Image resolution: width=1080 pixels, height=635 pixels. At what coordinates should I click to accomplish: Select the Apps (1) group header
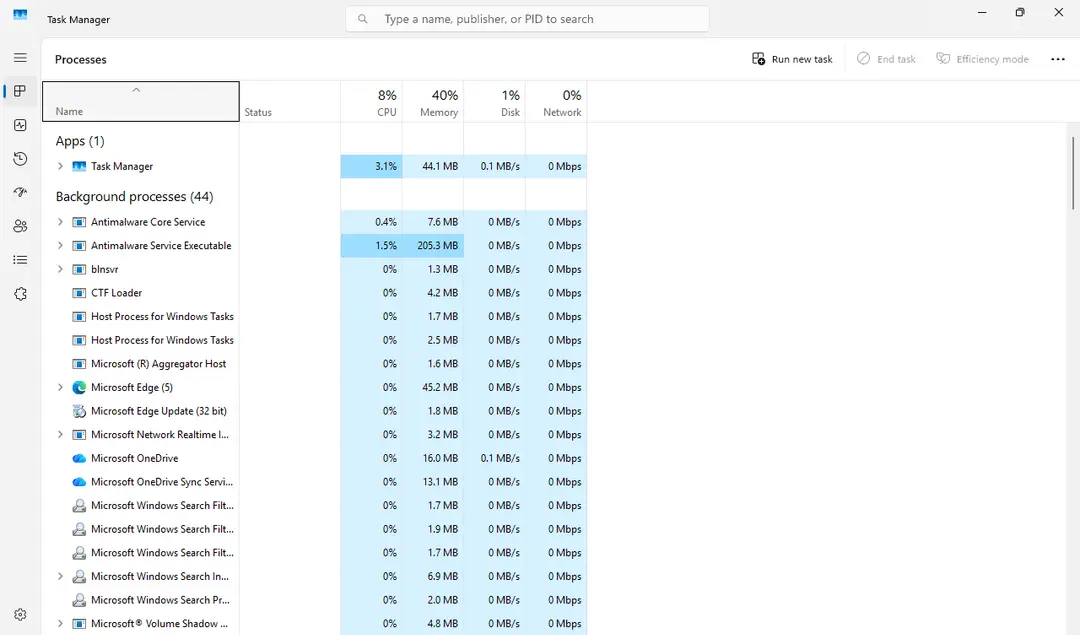click(x=80, y=141)
